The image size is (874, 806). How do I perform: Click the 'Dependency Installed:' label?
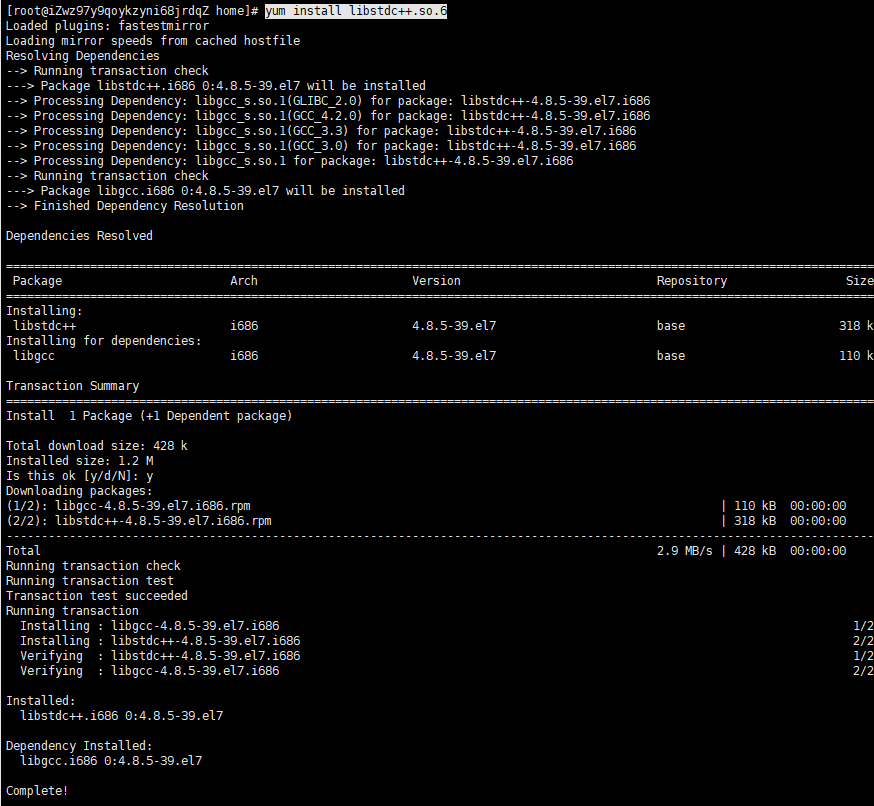79,746
